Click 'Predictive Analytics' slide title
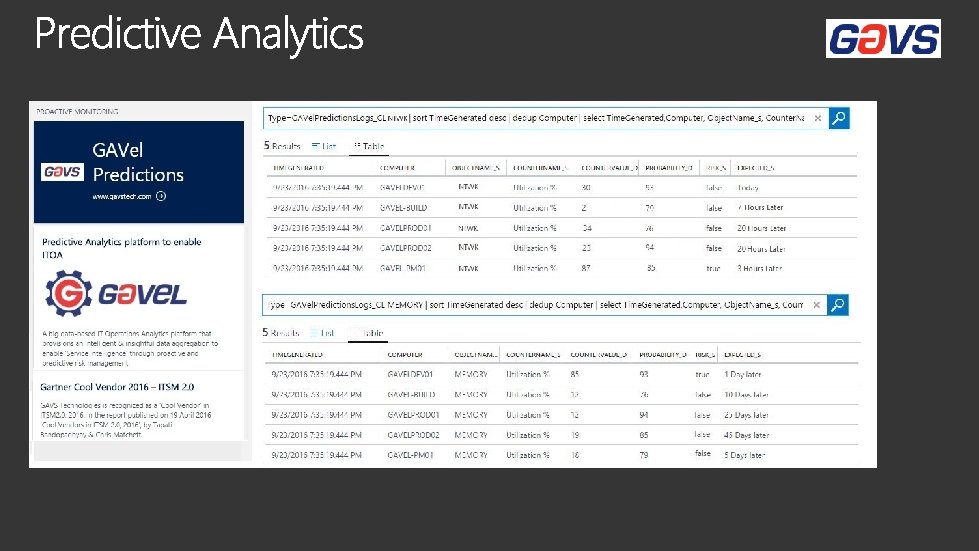This screenshot has height=551, width=979. tap(199, 34)
